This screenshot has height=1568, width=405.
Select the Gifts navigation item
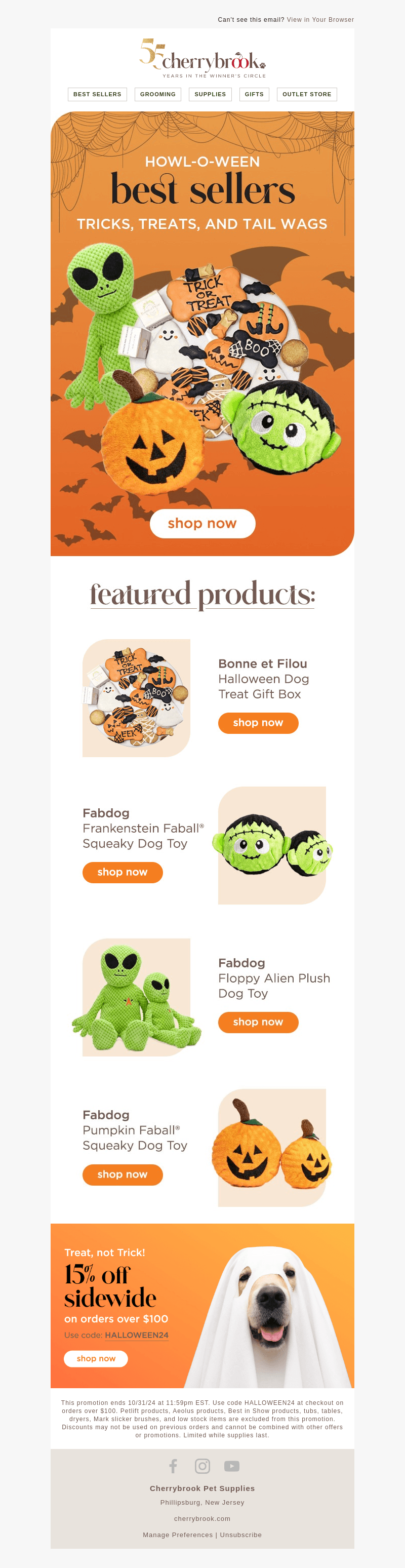click(x=254, y=94)
